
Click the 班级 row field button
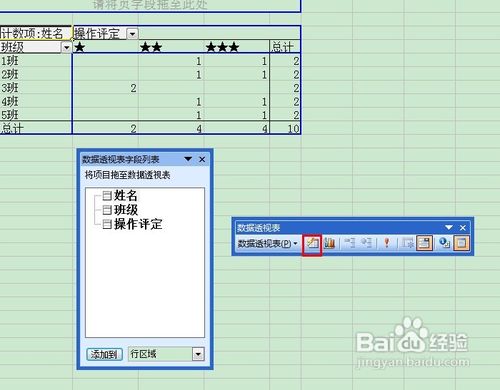coord(31,47)
